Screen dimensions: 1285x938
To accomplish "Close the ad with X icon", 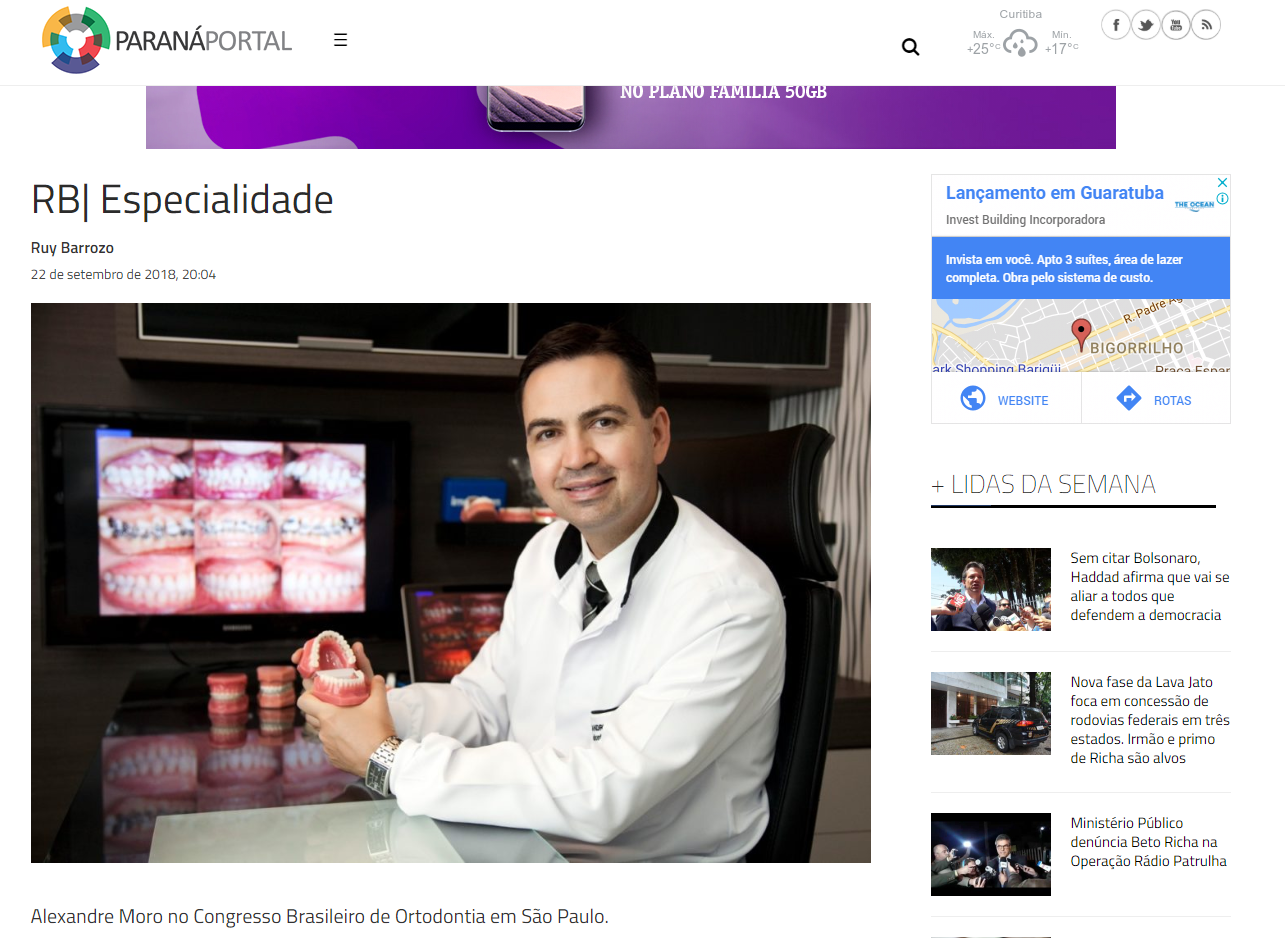I will [1222, 183].
